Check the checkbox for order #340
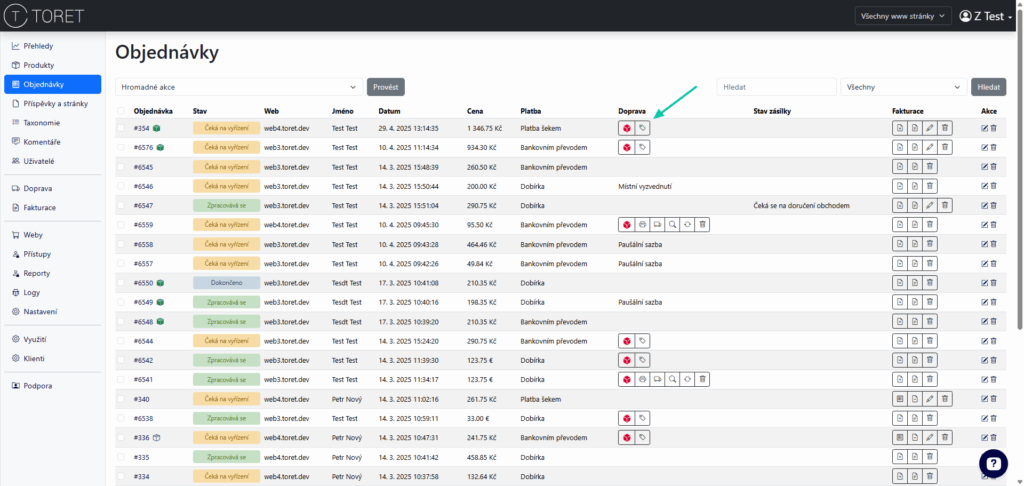This screenshot has height=486, width=1024. pos(120,398)
